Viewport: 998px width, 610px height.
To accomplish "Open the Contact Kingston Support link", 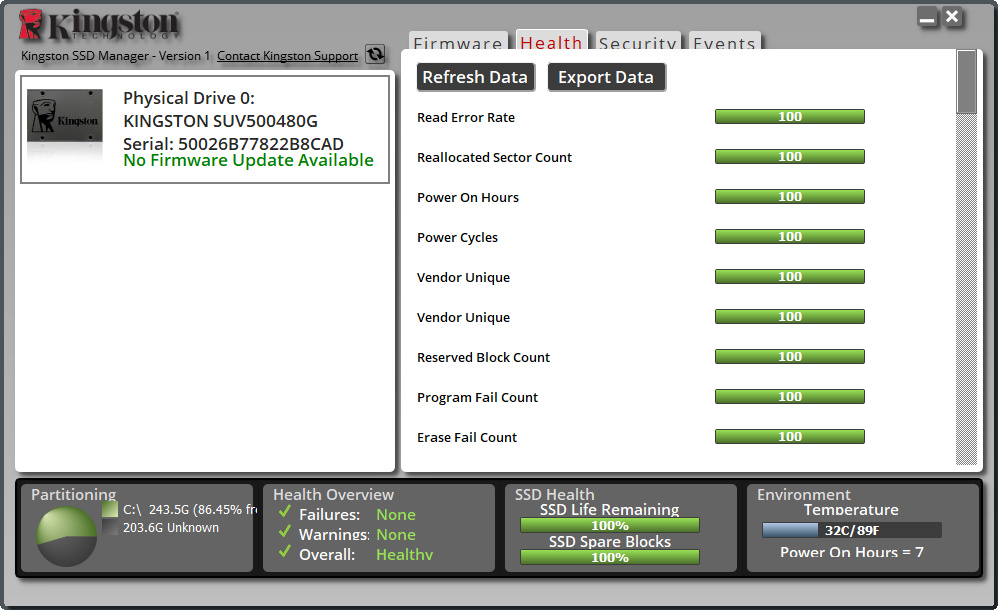I will [x=287, y=56].
